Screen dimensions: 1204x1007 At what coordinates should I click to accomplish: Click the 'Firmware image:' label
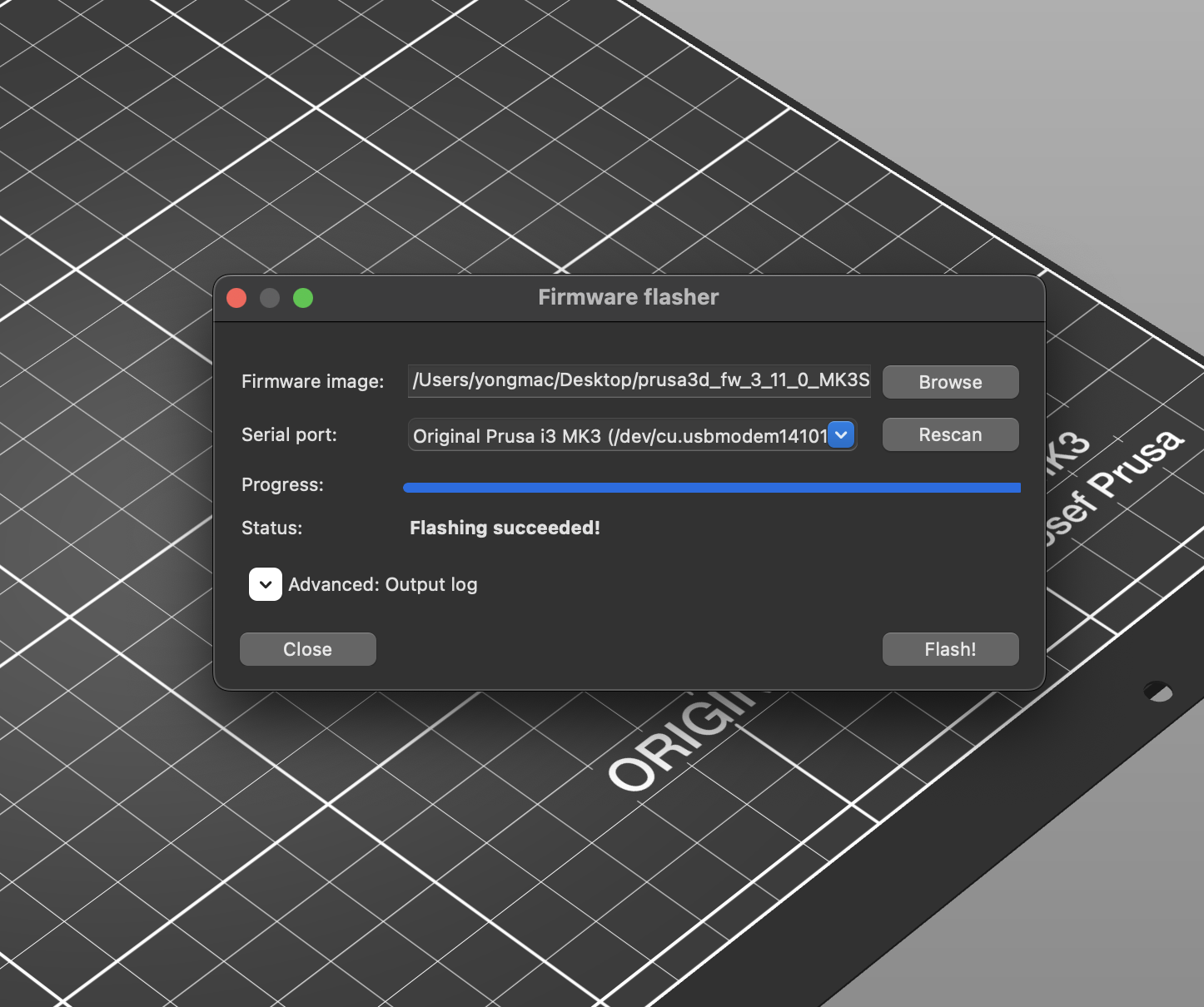point(313,381)
